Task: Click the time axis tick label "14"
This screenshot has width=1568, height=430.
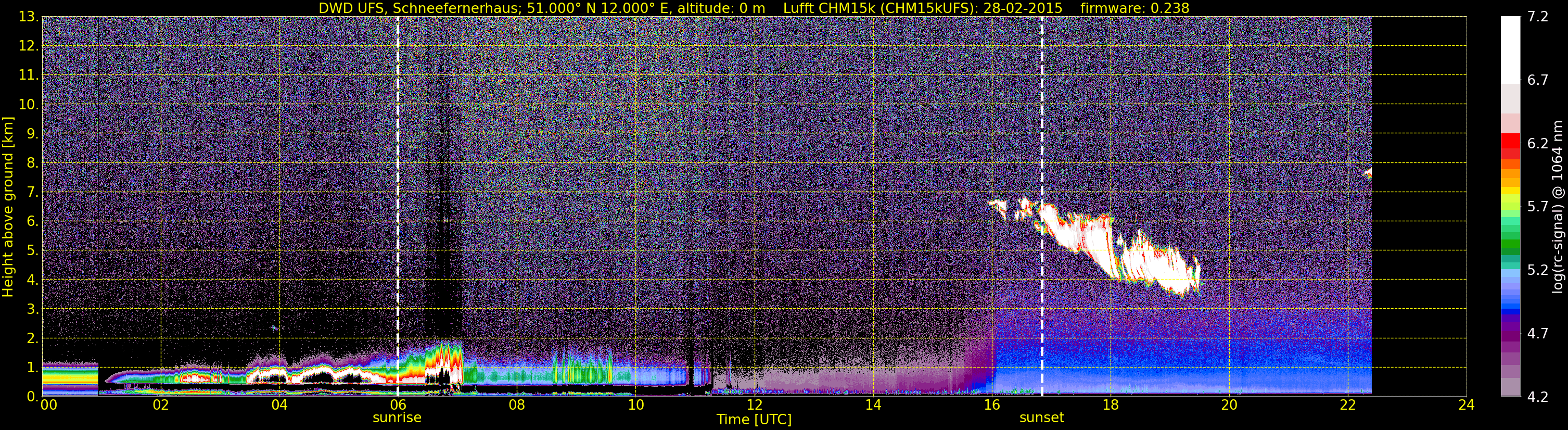Action: pos(873,405)
